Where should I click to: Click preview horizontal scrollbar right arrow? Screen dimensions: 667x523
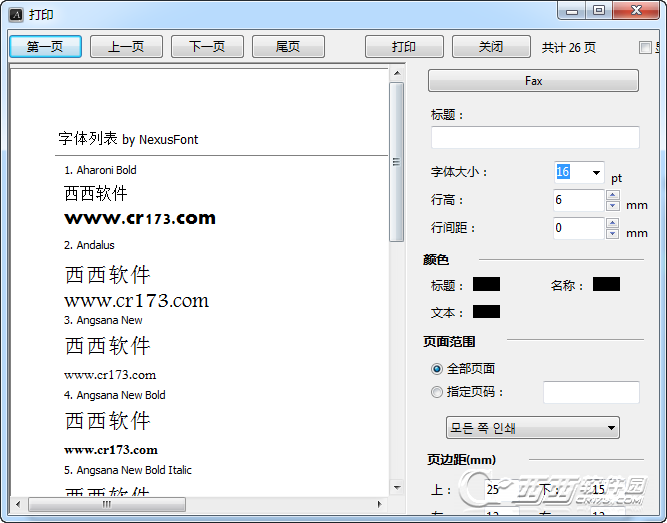coord(379,504)
